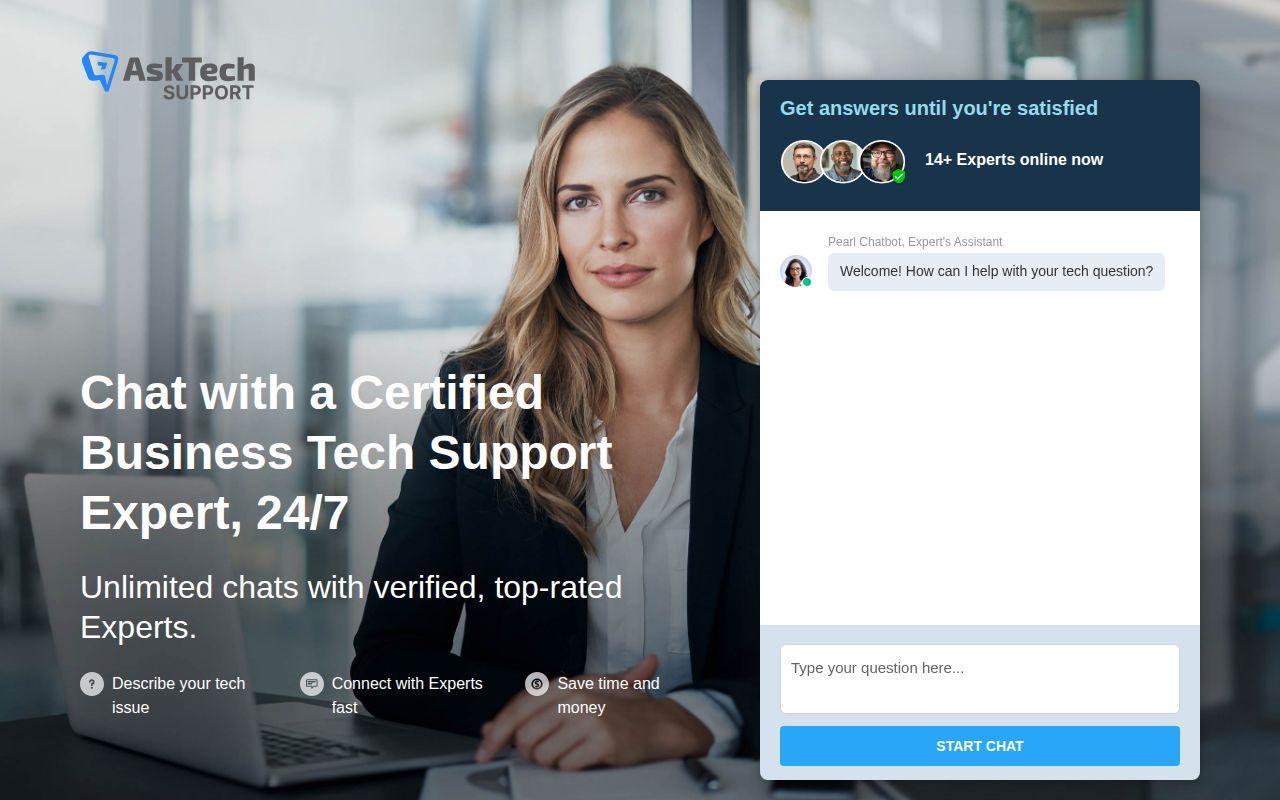This screenshot has width=1280, height=800.
Task: Click the green online status dot on chatbot avatar
Action: click(x=807, y=282)
